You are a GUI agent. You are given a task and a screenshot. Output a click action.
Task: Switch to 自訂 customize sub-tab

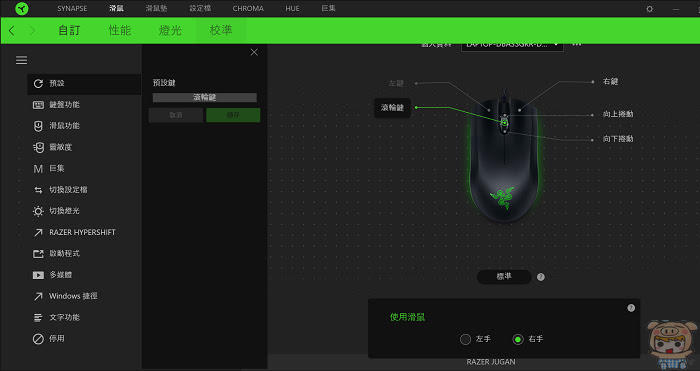tap(69, 30)
